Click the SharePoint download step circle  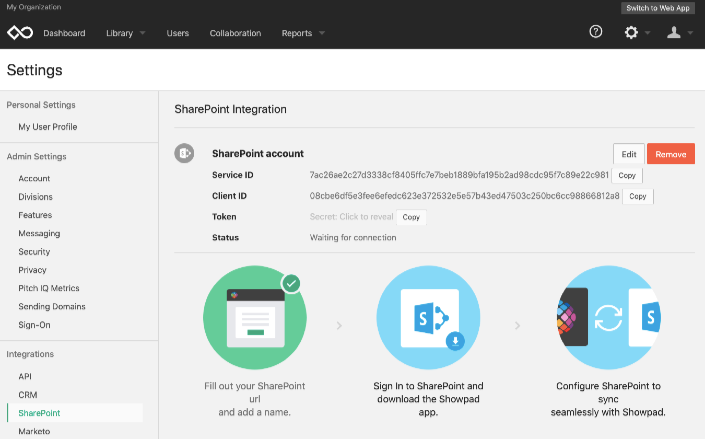pyautogui.click(x=428, y=318)
